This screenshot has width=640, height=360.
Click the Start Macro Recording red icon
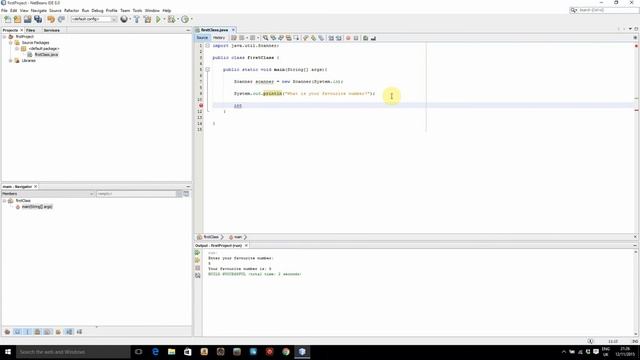point(348,38)
